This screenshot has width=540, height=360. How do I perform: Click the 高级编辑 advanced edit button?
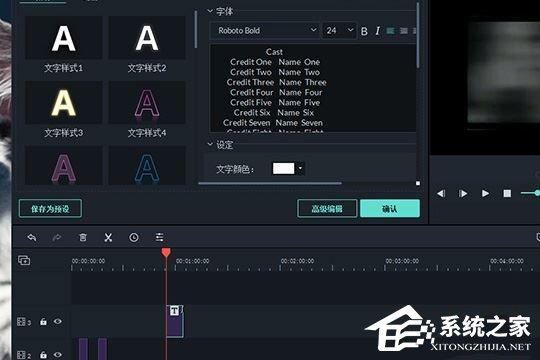point(327,208)
